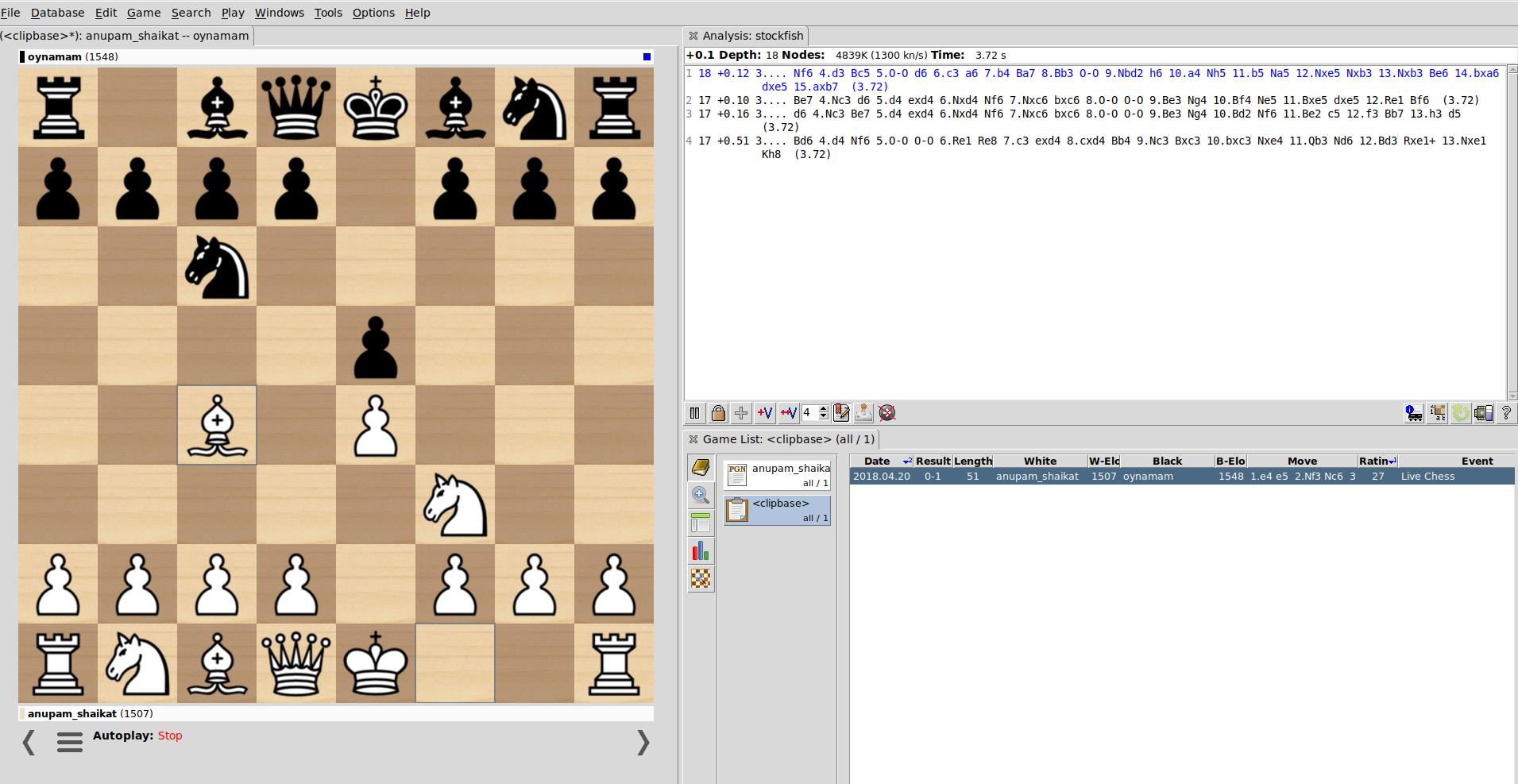This screenshot has height=784, width=1518.
Task: Open the annotate game notepad icon
Action: [x=841, y=413]
